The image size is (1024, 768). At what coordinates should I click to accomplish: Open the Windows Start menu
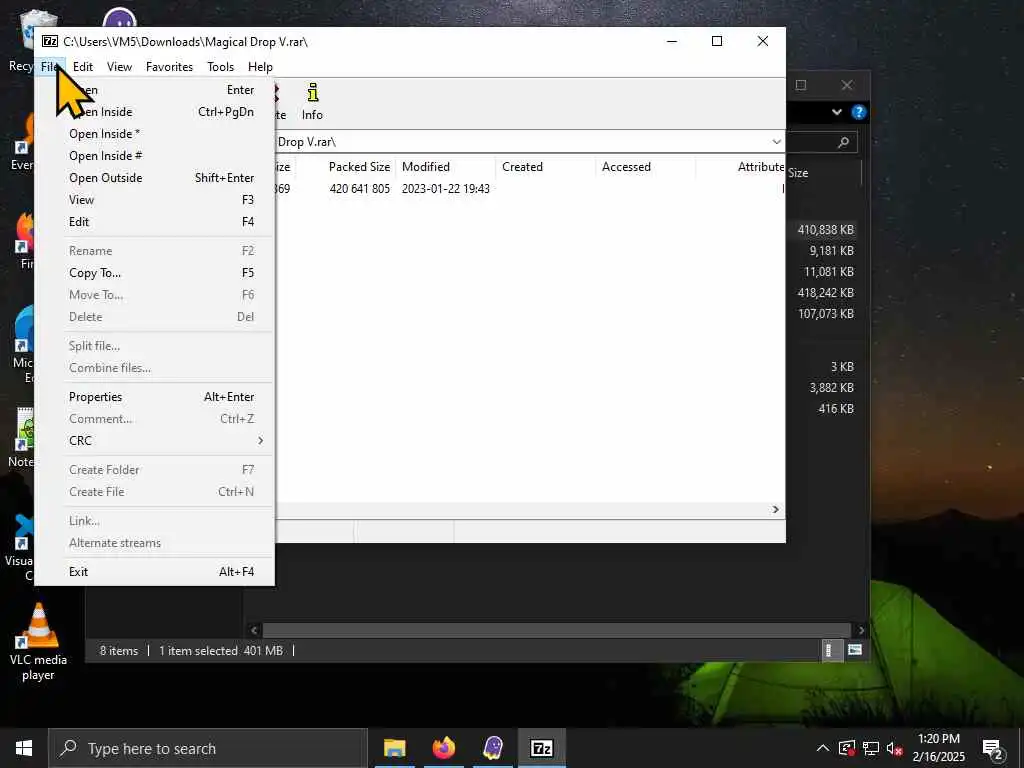(x=24, y=748)
